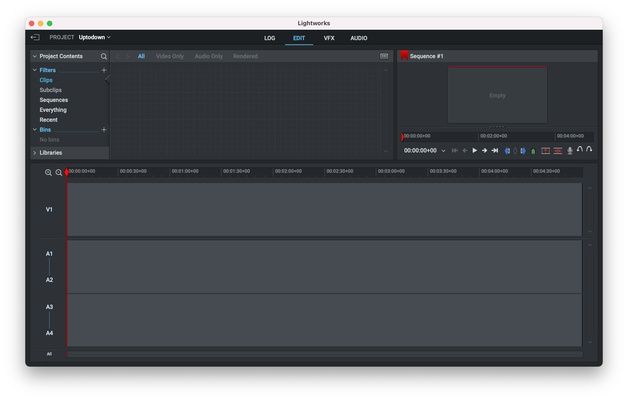Add a new bin with plus icon
This screenshot has height=400, width=628.
point(104,130)
